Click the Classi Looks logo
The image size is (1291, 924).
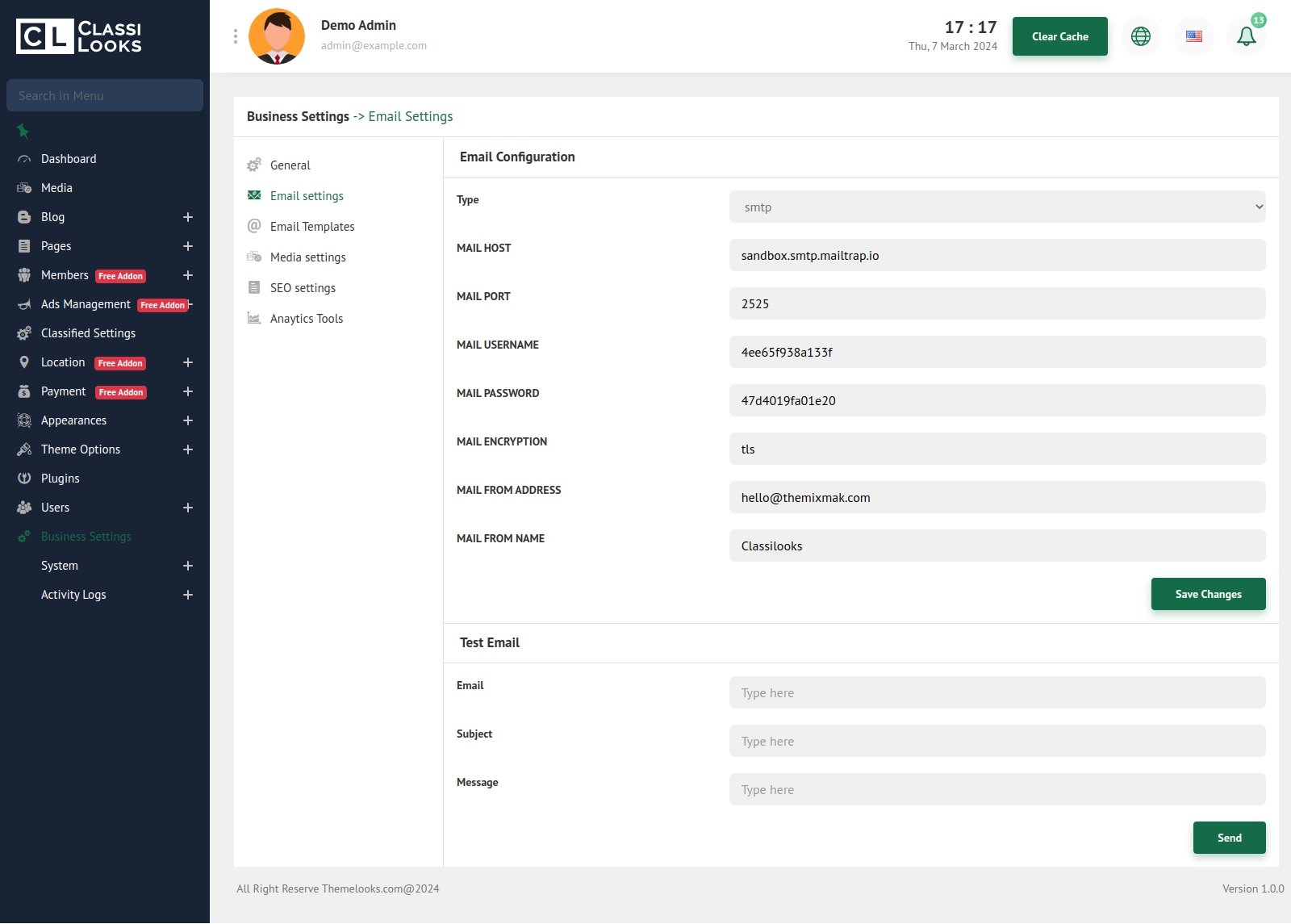(79, 37)
